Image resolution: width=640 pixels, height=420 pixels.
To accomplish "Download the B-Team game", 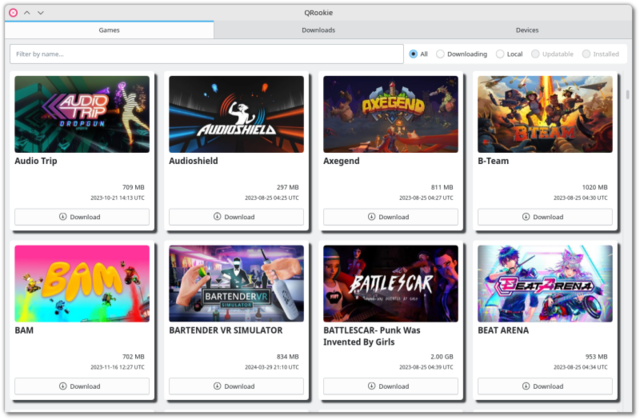I will click(545, 217).
